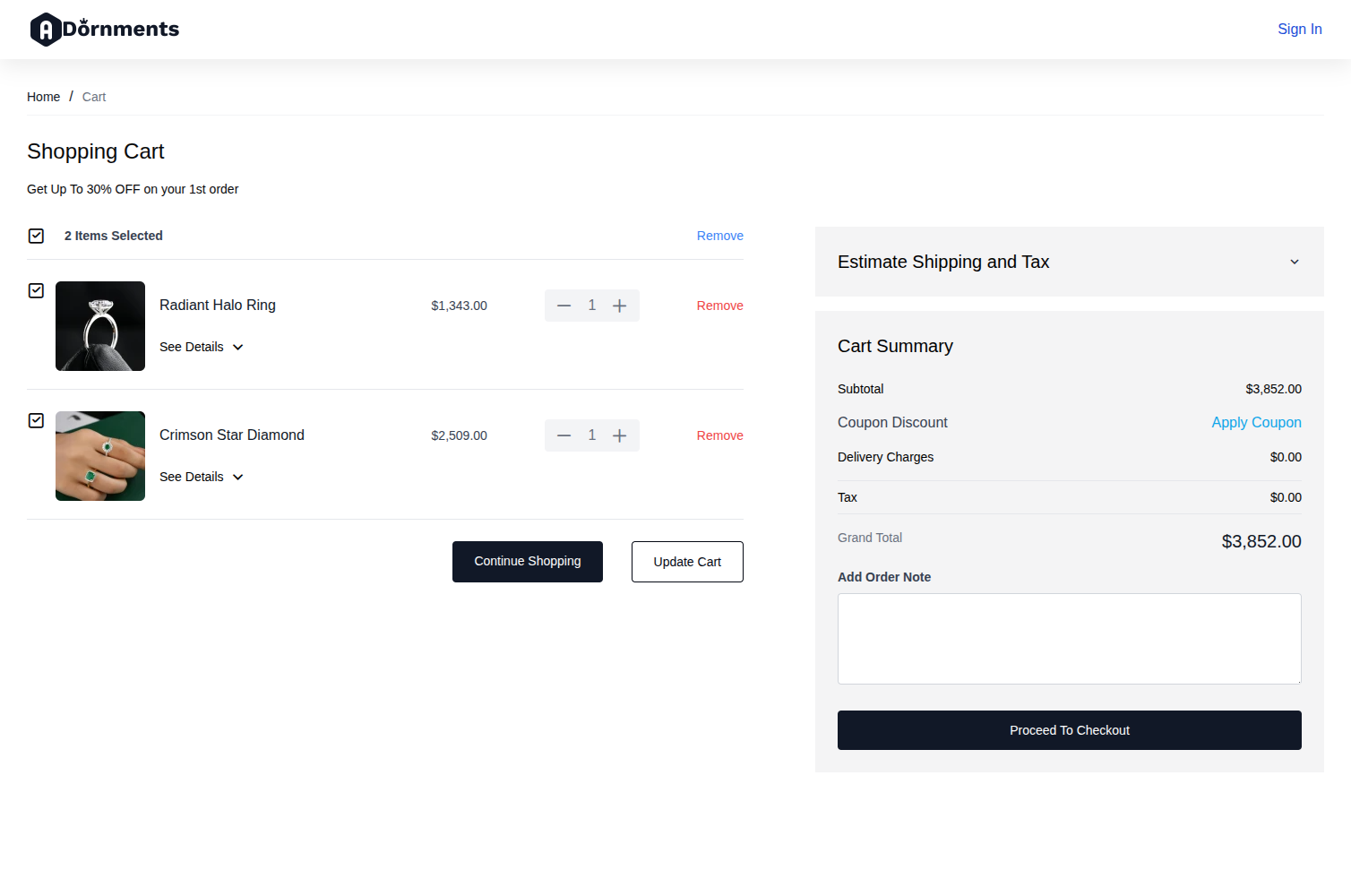This screenshot has width=1351, height=896.
Task: Increase quantity of Crimson Star Diamond
Action: (x=619, y=435)
